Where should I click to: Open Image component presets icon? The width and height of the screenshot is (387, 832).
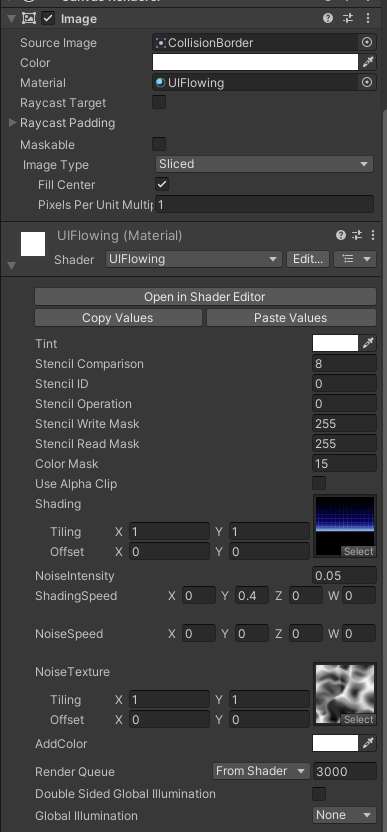click(348, 19)
